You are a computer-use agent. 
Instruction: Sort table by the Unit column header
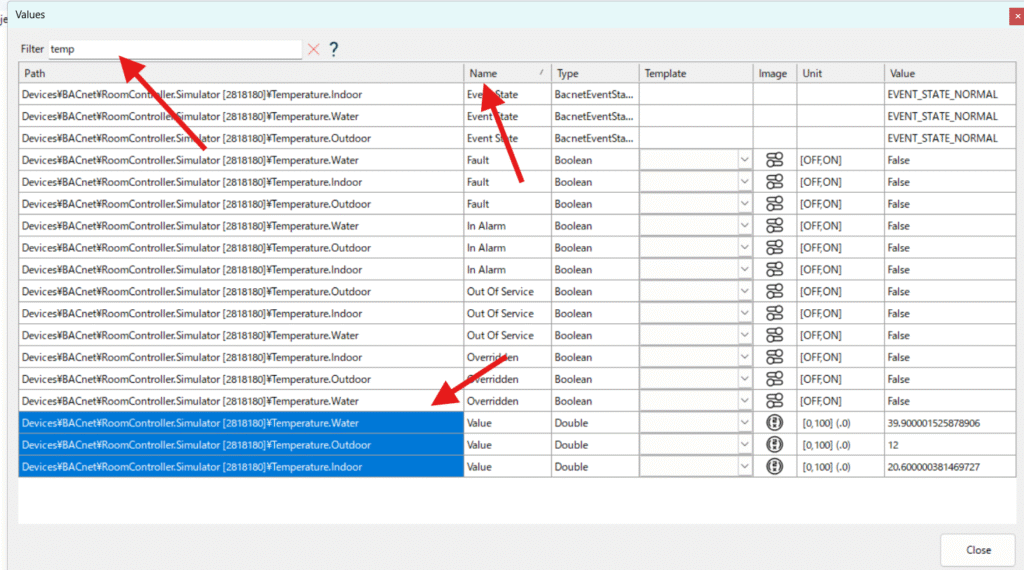point(840,73)
